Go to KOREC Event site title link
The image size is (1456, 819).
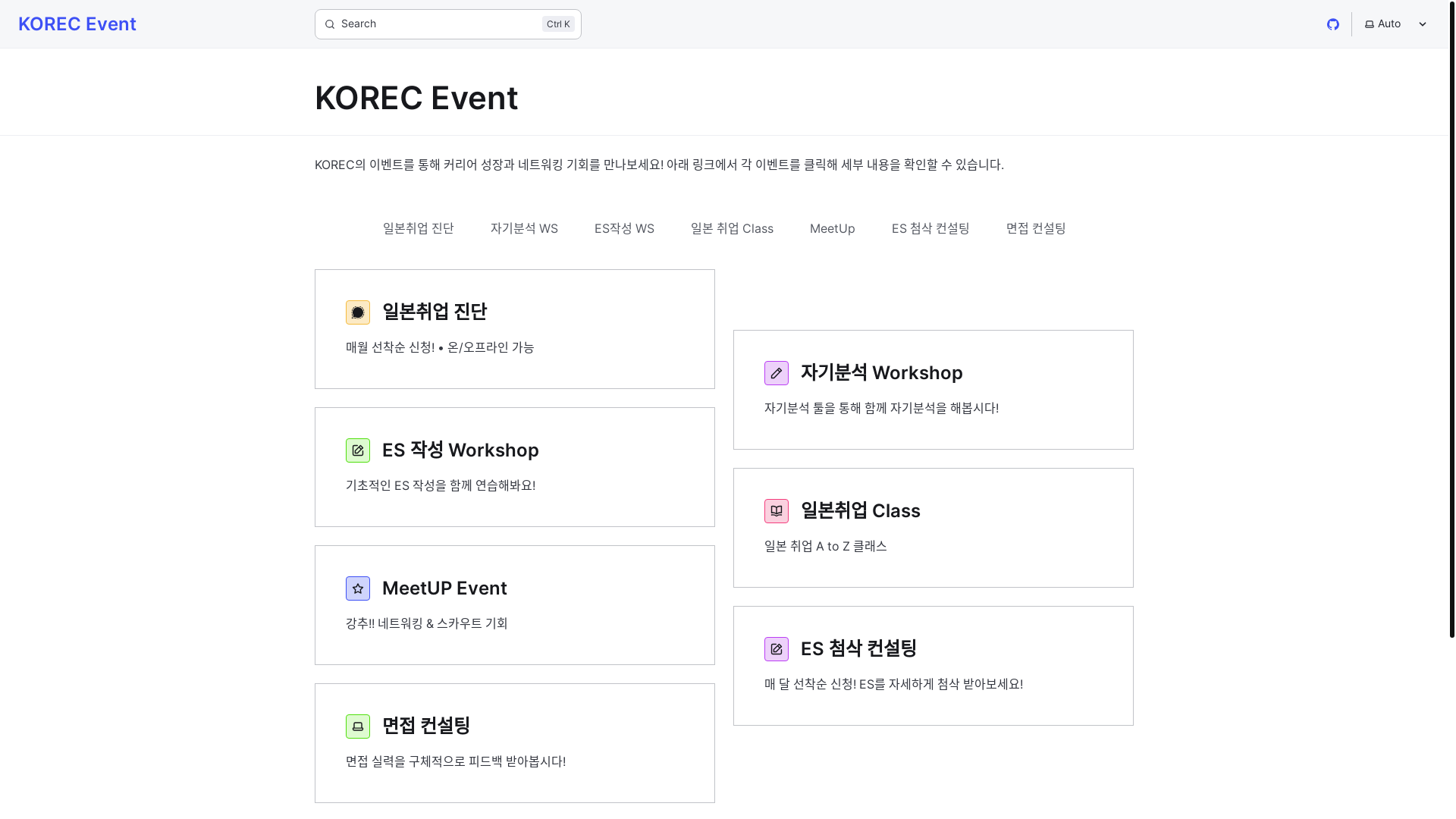(x=77, y=24)
